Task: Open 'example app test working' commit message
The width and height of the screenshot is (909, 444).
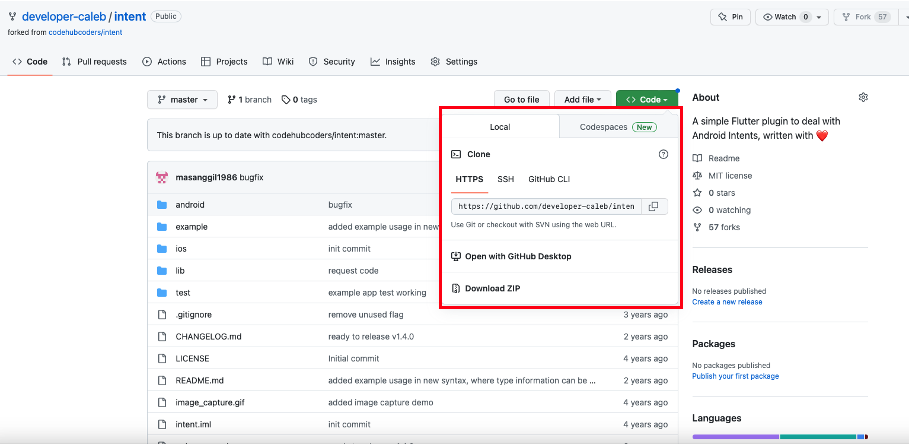Action: (377, 293)
